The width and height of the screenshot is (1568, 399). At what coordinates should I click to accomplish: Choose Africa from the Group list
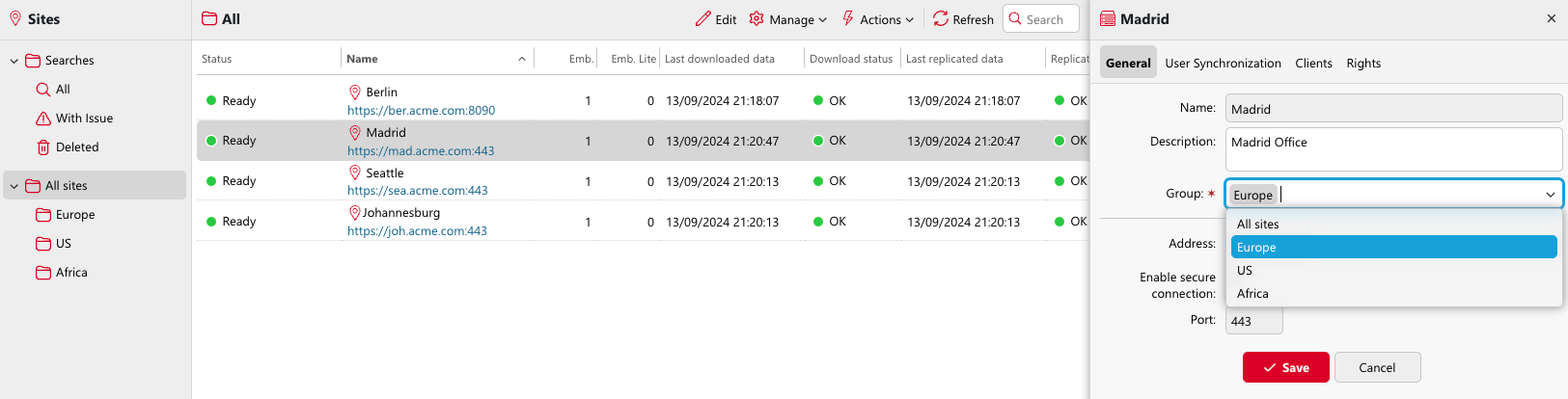1252,294
